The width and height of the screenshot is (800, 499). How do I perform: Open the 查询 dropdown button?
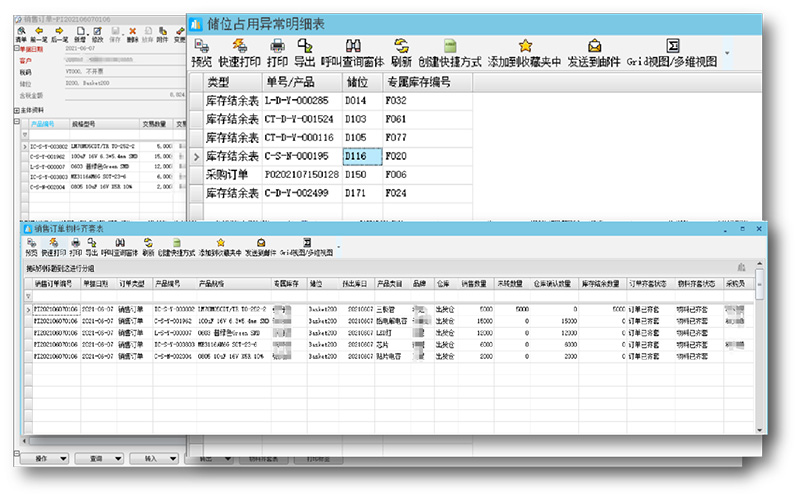click(97, 459)
